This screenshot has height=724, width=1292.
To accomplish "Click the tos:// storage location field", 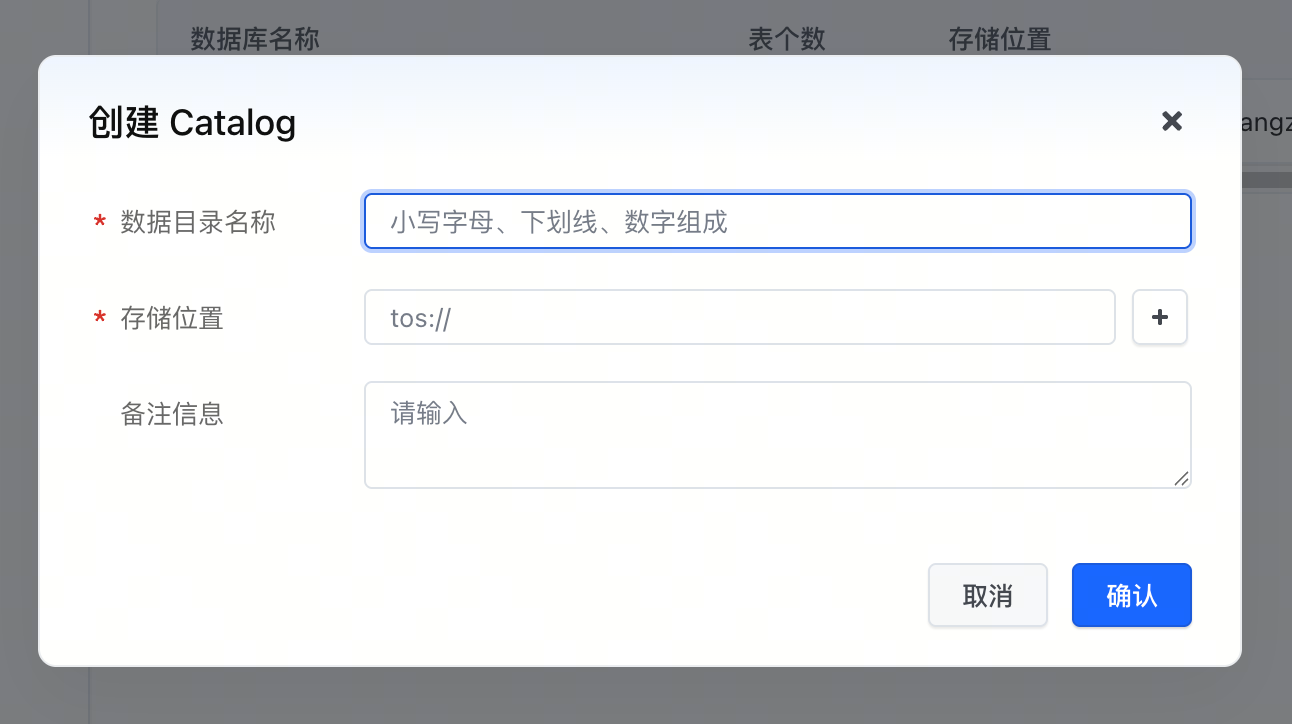I will [739, 317].
